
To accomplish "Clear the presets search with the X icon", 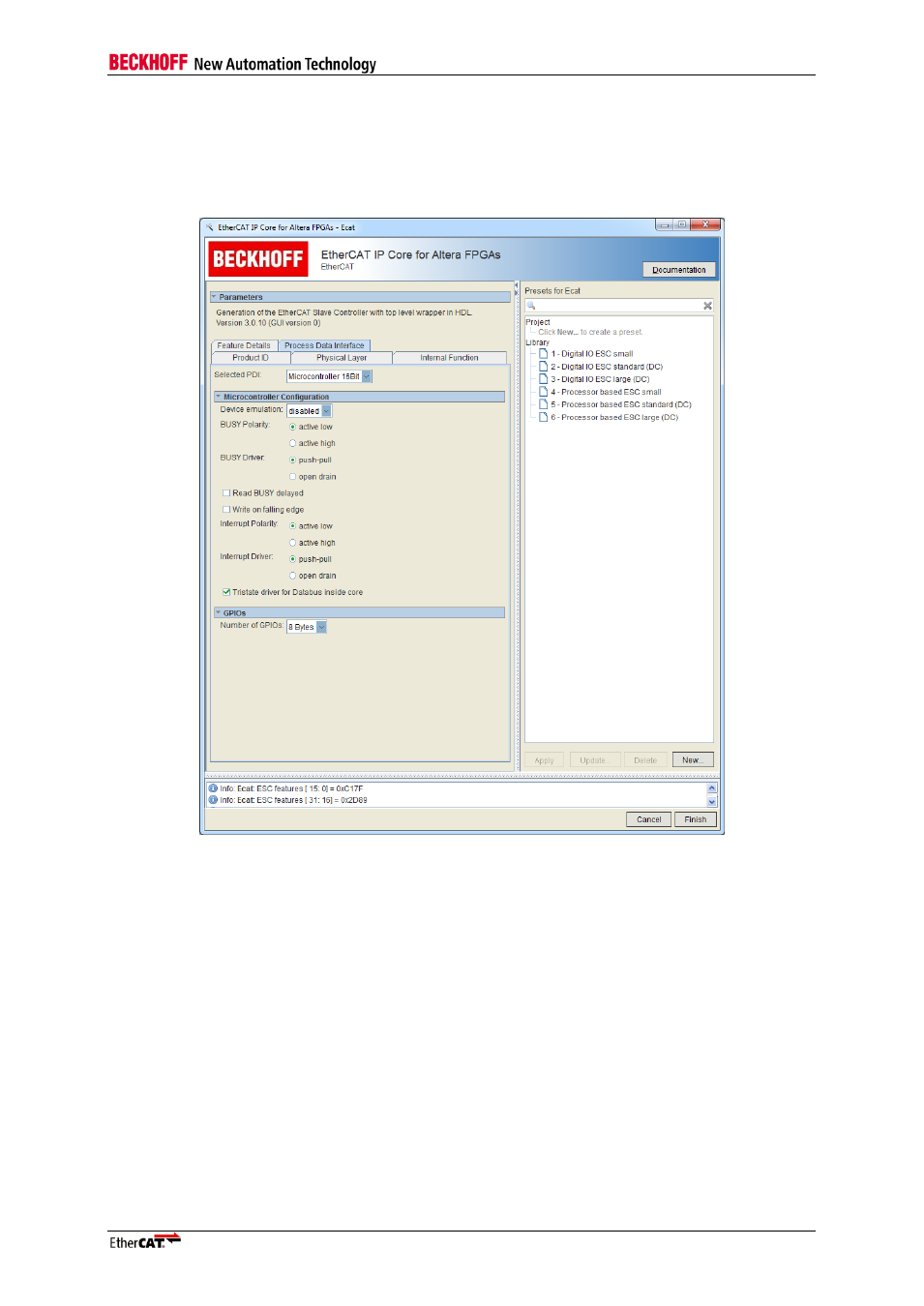I will point(707,306).
